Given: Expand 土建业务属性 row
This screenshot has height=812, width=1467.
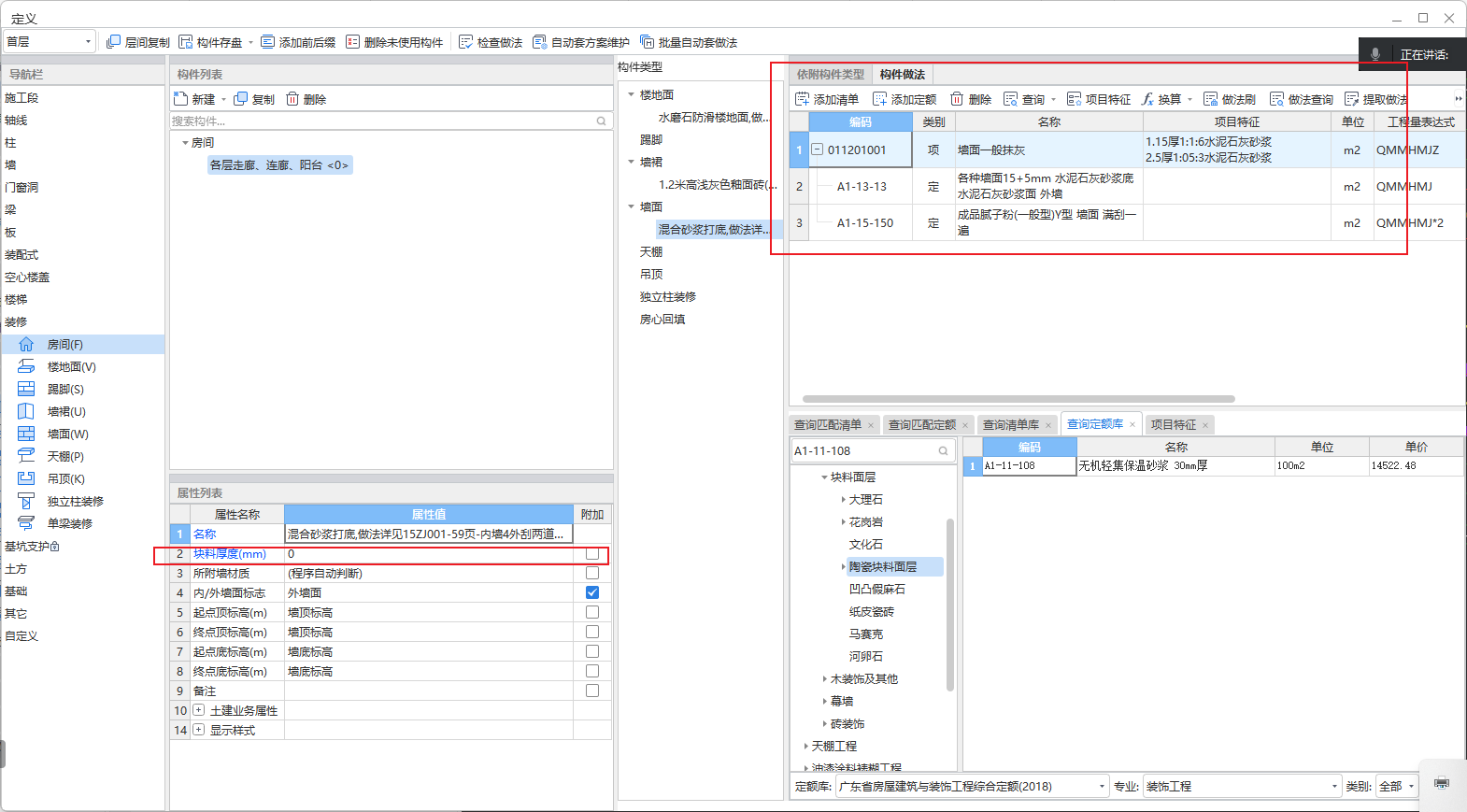Looking at the screenshot, I should point(198,710).
